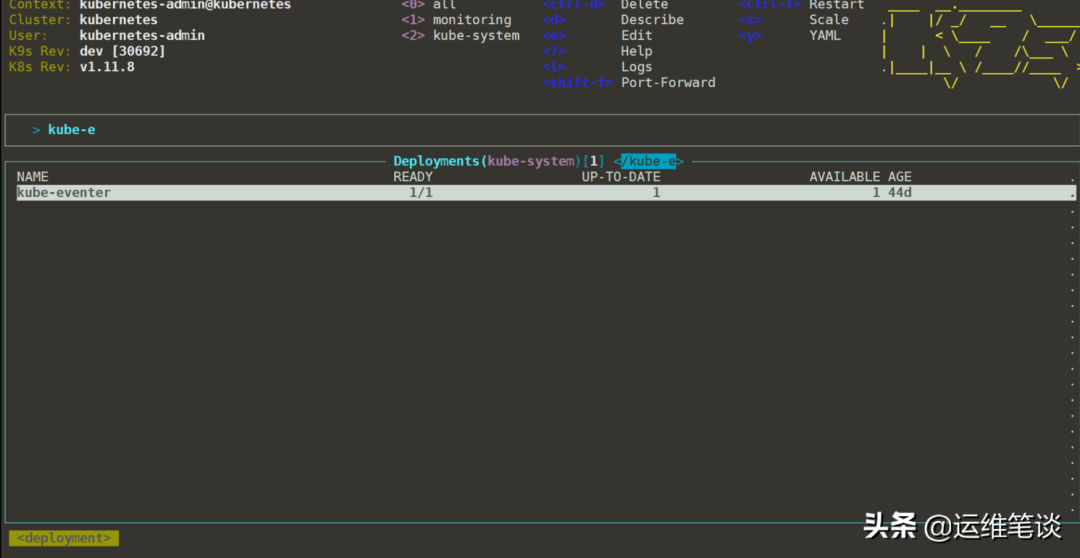This screenshot has width=1080, height=558.
Task: Click the Restart command hint
Action: (836, 5)
